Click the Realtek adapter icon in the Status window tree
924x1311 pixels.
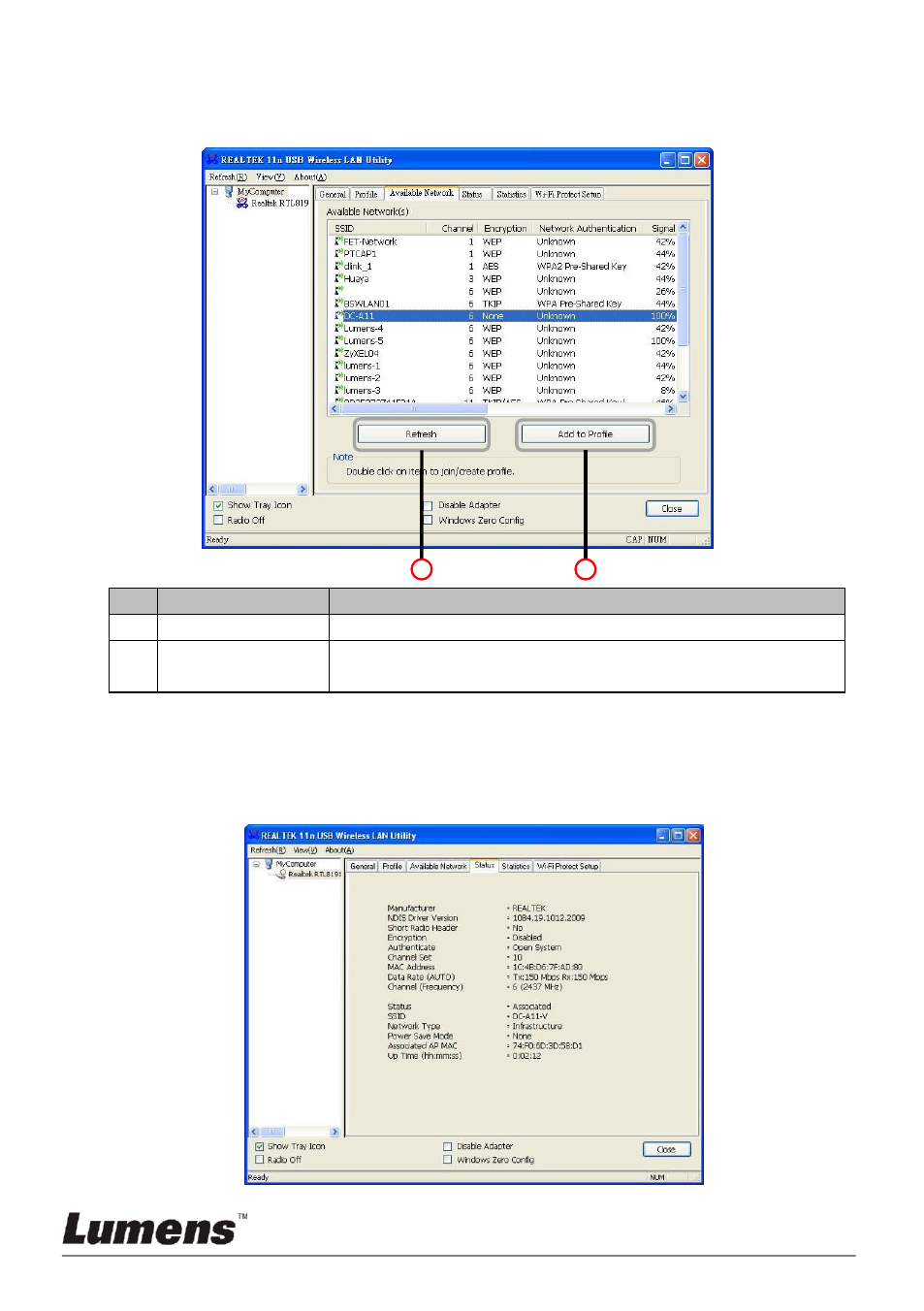tap(281, 874)
